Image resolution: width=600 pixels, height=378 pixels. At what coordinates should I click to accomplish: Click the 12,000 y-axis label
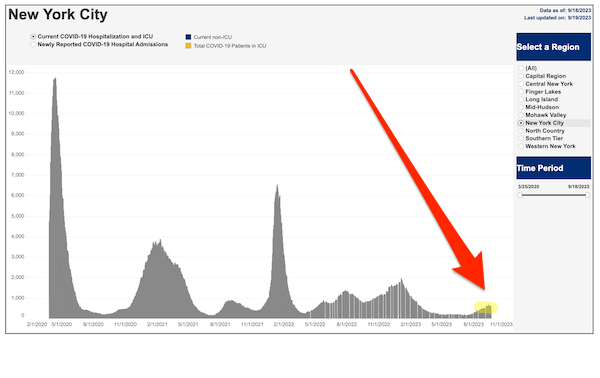click(x=16, y=72)
